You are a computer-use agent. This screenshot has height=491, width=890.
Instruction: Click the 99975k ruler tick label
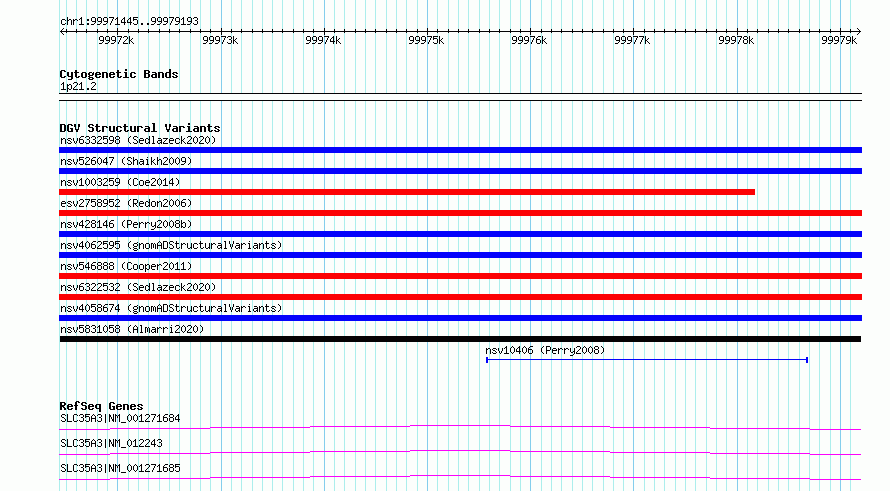pyautogui.click(x=426, y=40)
